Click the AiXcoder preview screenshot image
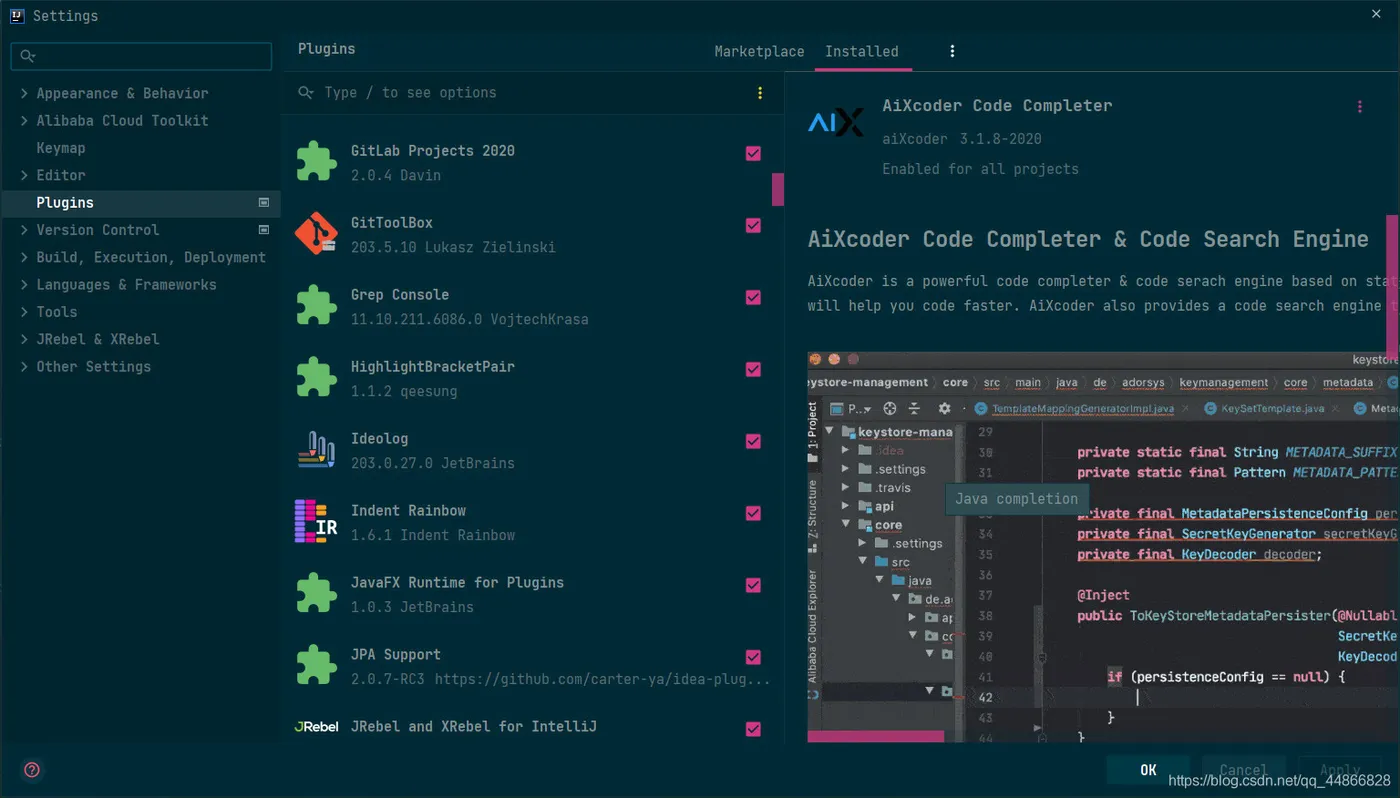1400x798 pixels. 1102,546
